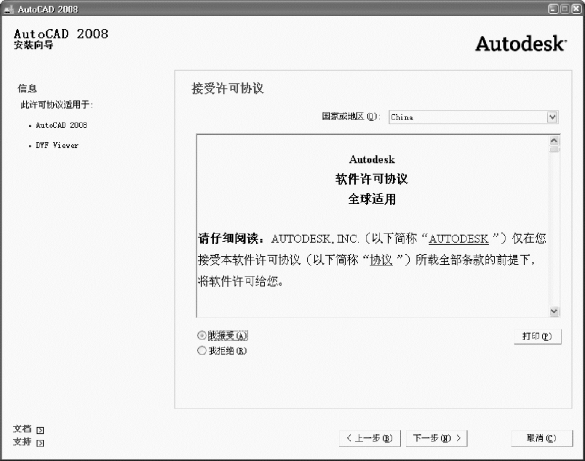Viewport: 585px width, 461px height.
Task: Click the 打印 (Print) button
Action: point(537,336)
